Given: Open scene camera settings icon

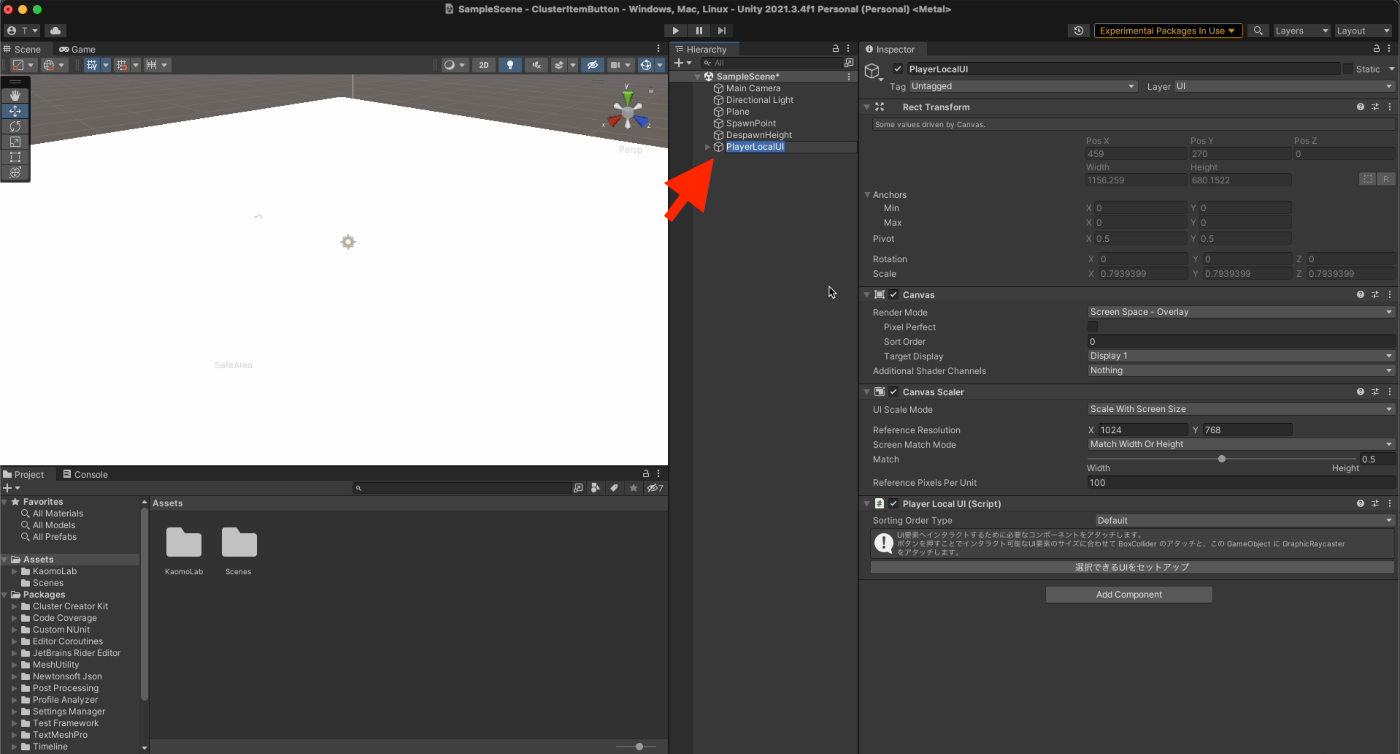Looking at the screenshot, I should 620,65.
